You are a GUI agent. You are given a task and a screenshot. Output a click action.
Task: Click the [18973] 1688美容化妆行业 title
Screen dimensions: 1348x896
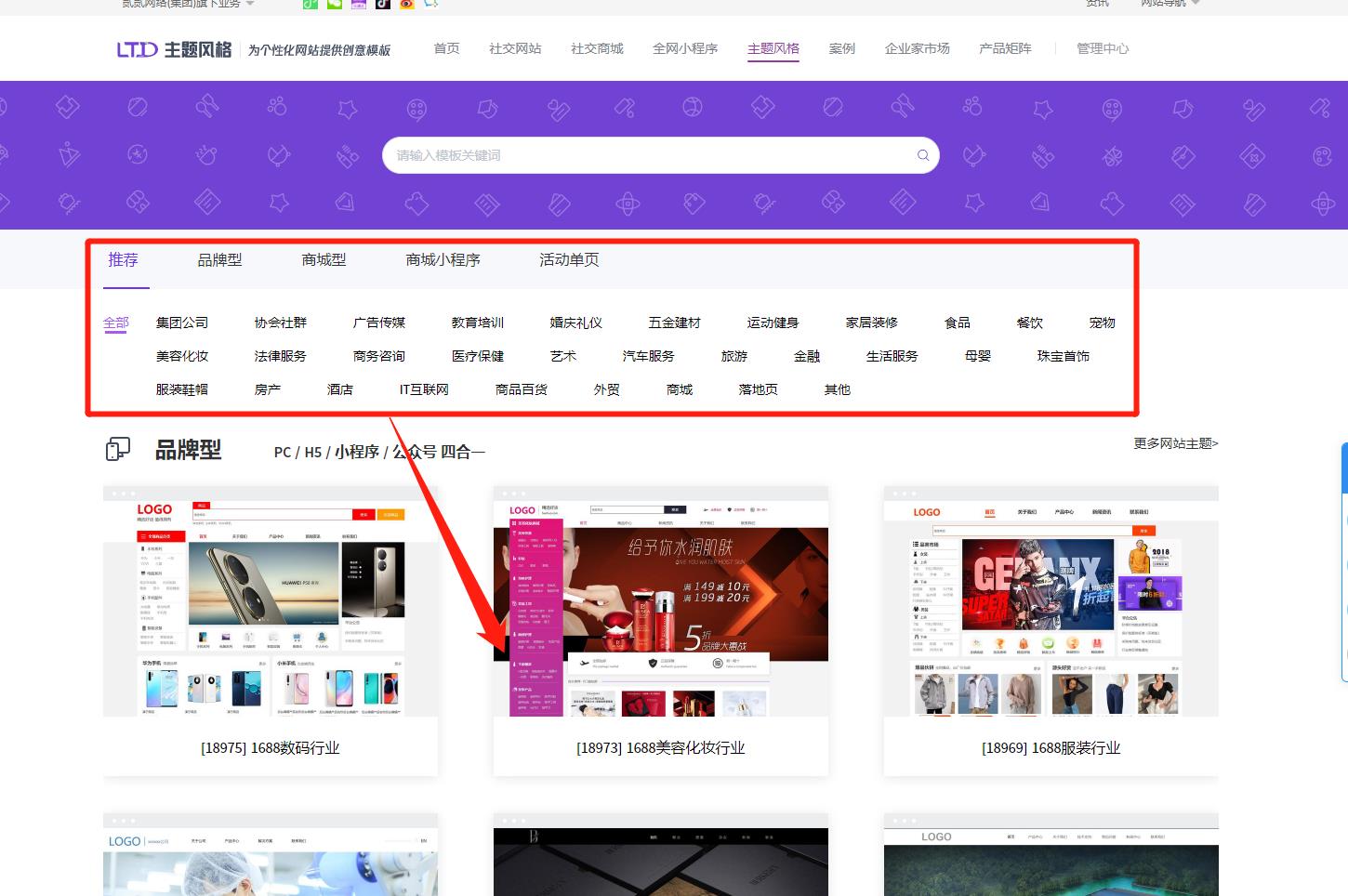660,748
